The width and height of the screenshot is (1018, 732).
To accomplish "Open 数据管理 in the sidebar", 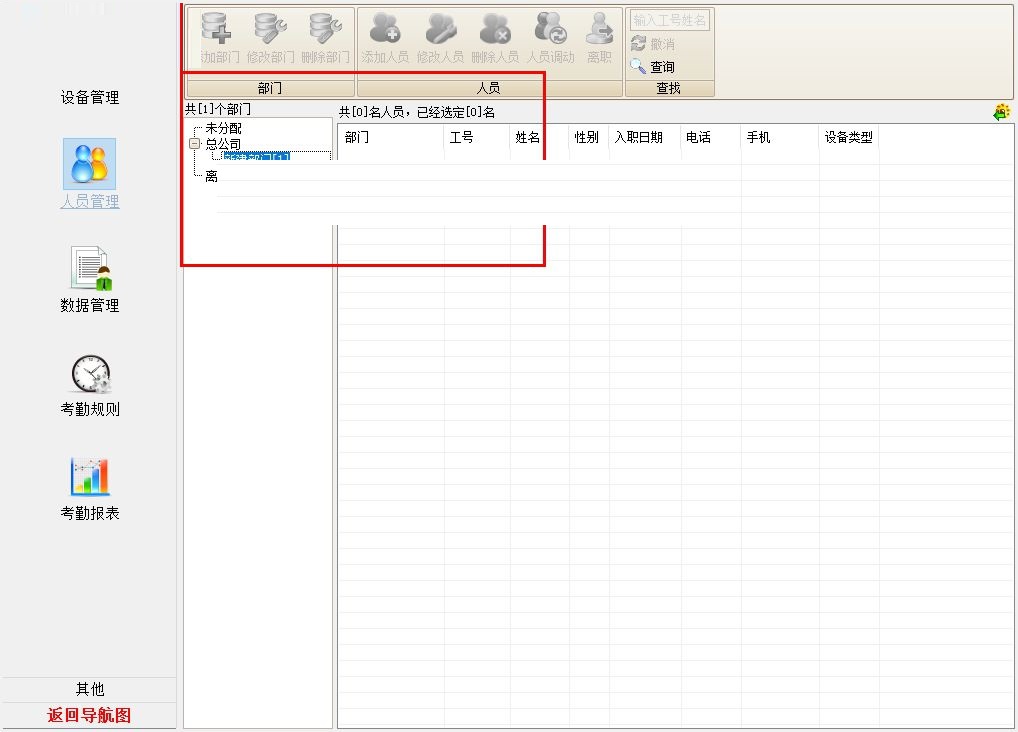I will (x=90, y=279).
